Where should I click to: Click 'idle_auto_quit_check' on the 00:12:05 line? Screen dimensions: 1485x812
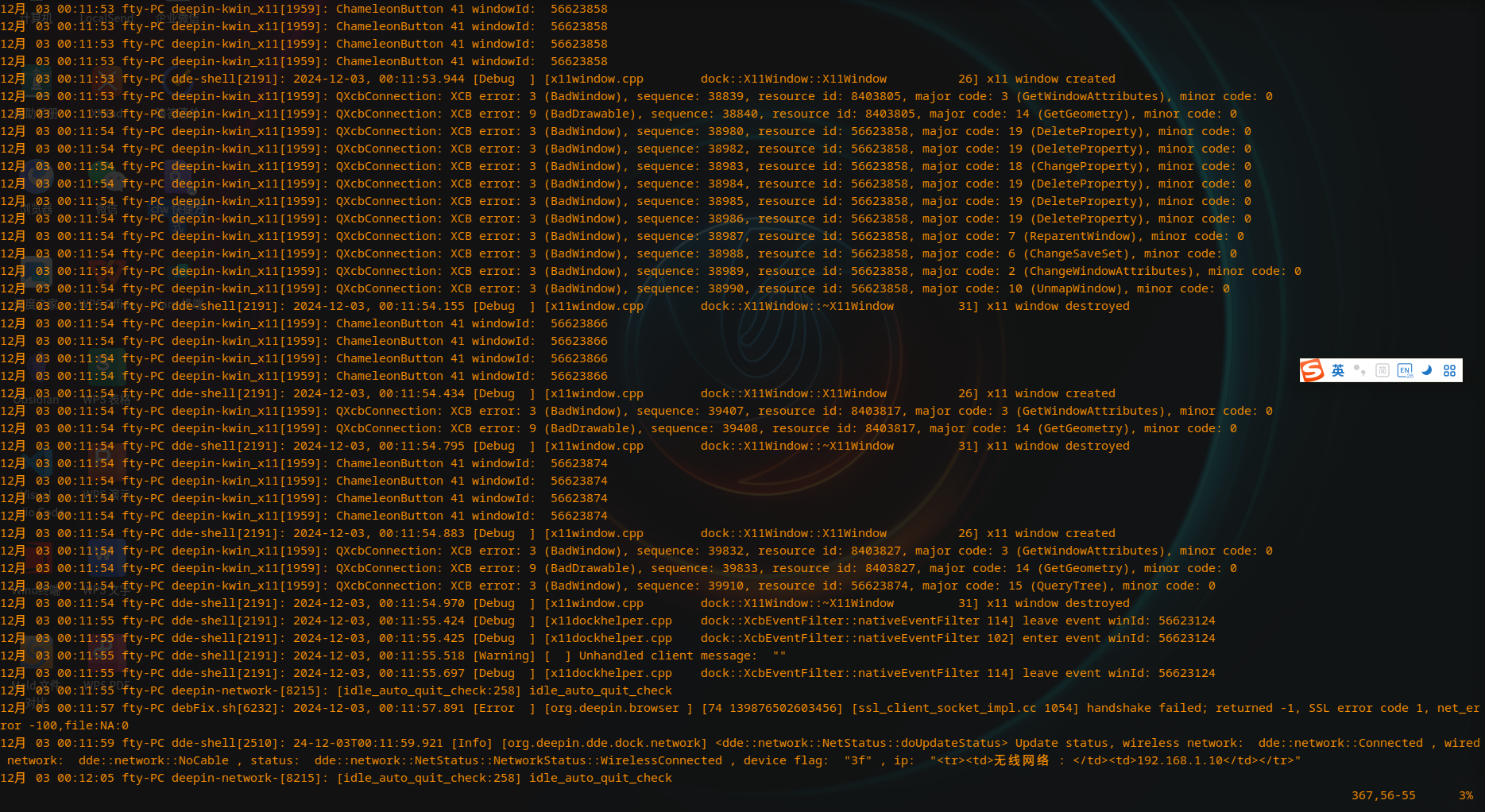click(x=601, y=778)
